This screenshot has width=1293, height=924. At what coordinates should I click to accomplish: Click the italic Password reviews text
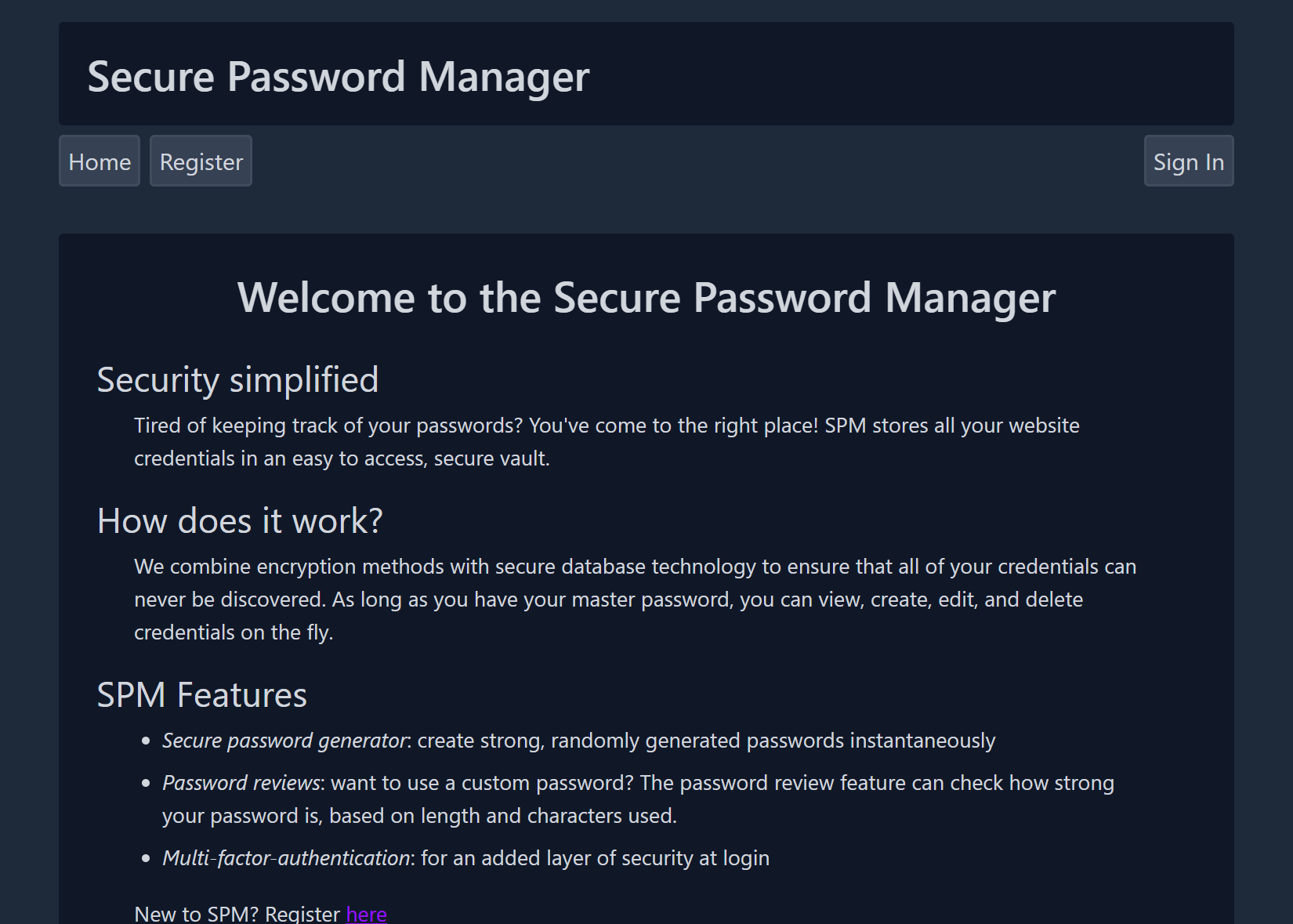241,783
